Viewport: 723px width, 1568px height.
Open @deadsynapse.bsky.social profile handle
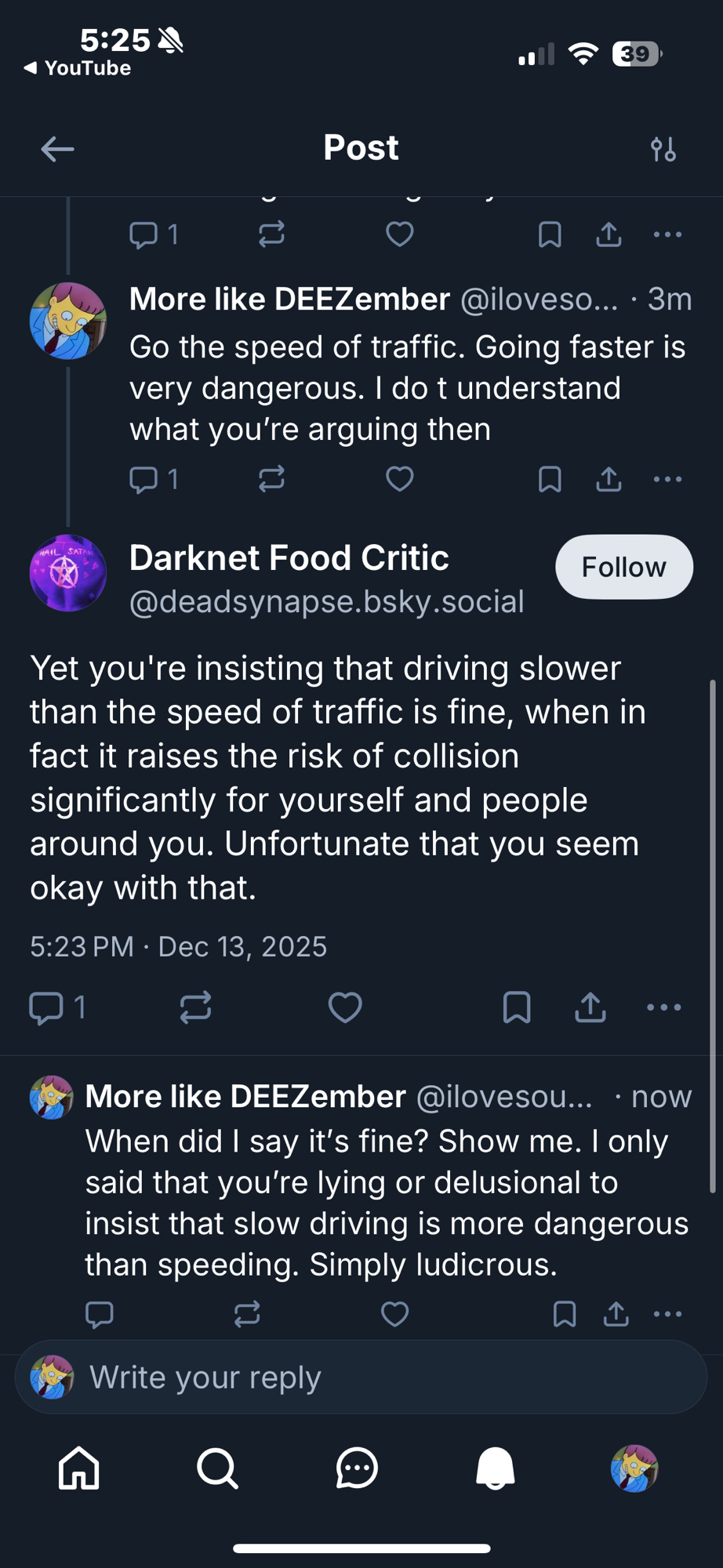click(x=326, y=601)
